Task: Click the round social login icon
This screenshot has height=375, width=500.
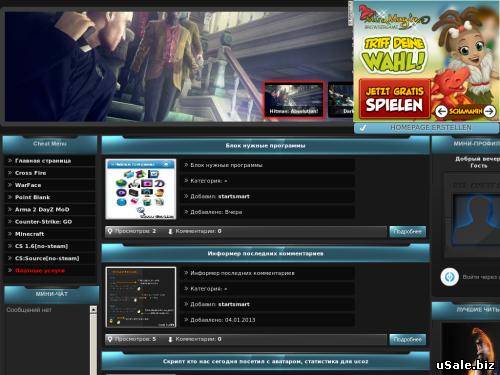Action: tap(449, 277)
